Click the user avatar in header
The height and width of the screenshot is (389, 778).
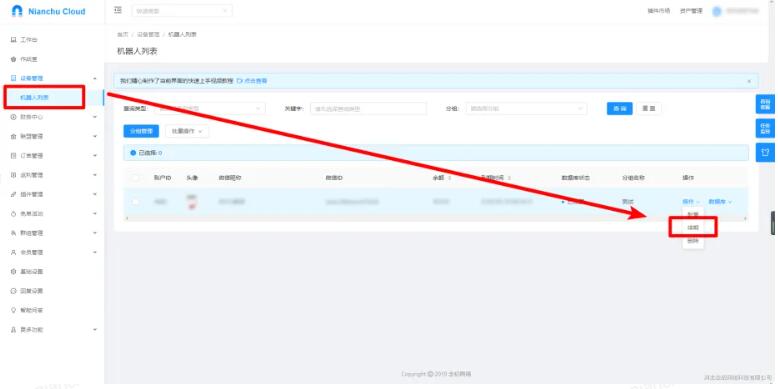click(x=716, y=11)
